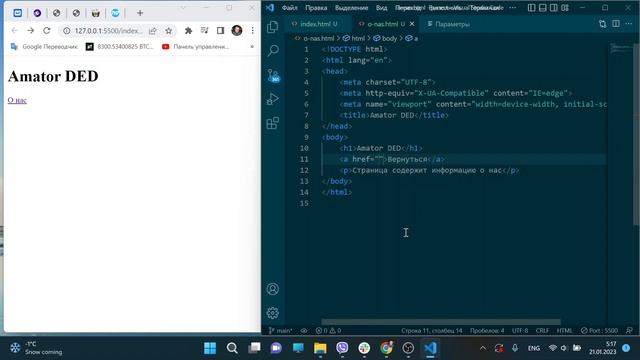Open the Правка menu
This screenshot has height=360, width=640.
[x=316, y=8]
